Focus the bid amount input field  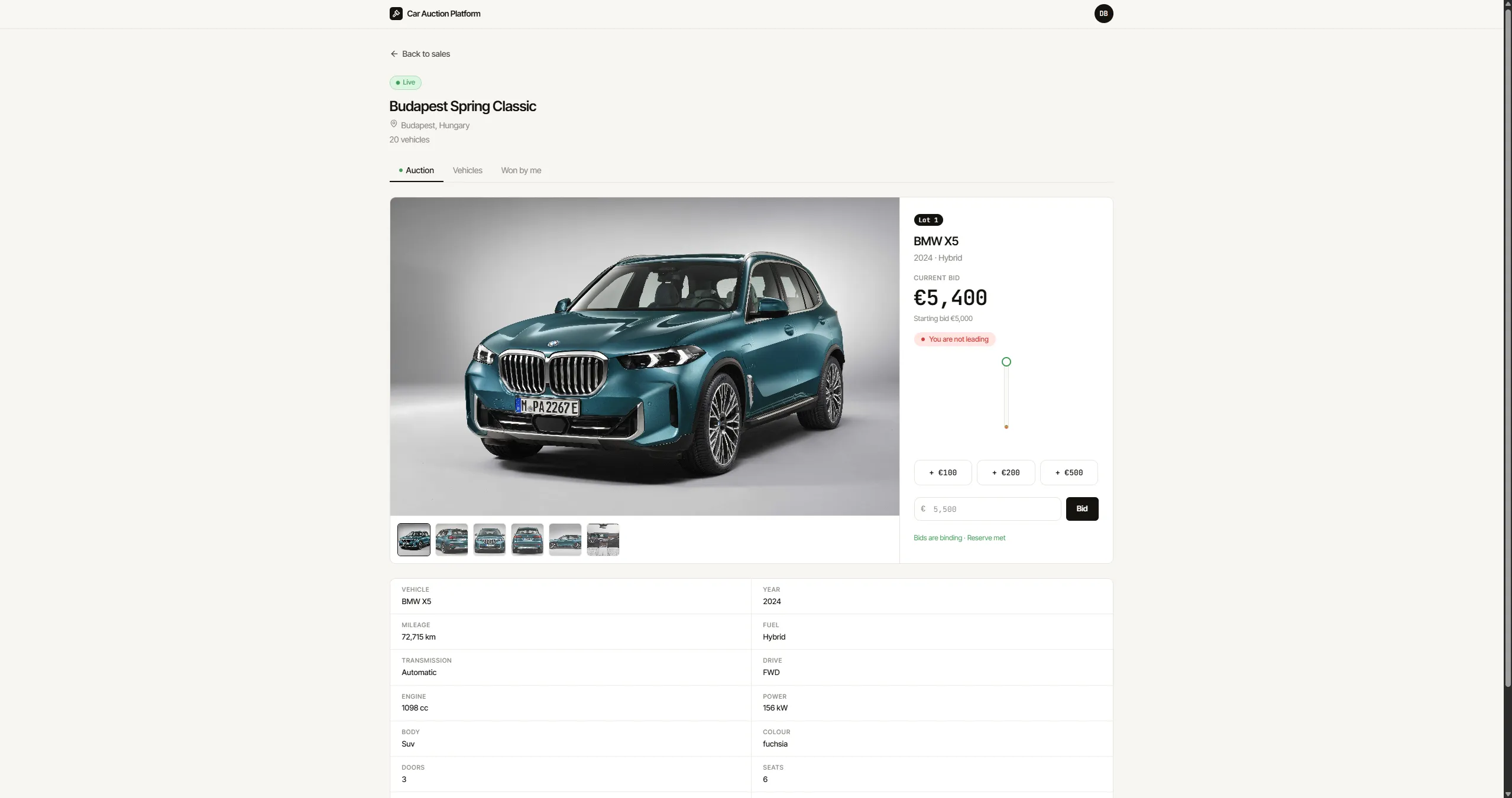(x=987, y=509)
